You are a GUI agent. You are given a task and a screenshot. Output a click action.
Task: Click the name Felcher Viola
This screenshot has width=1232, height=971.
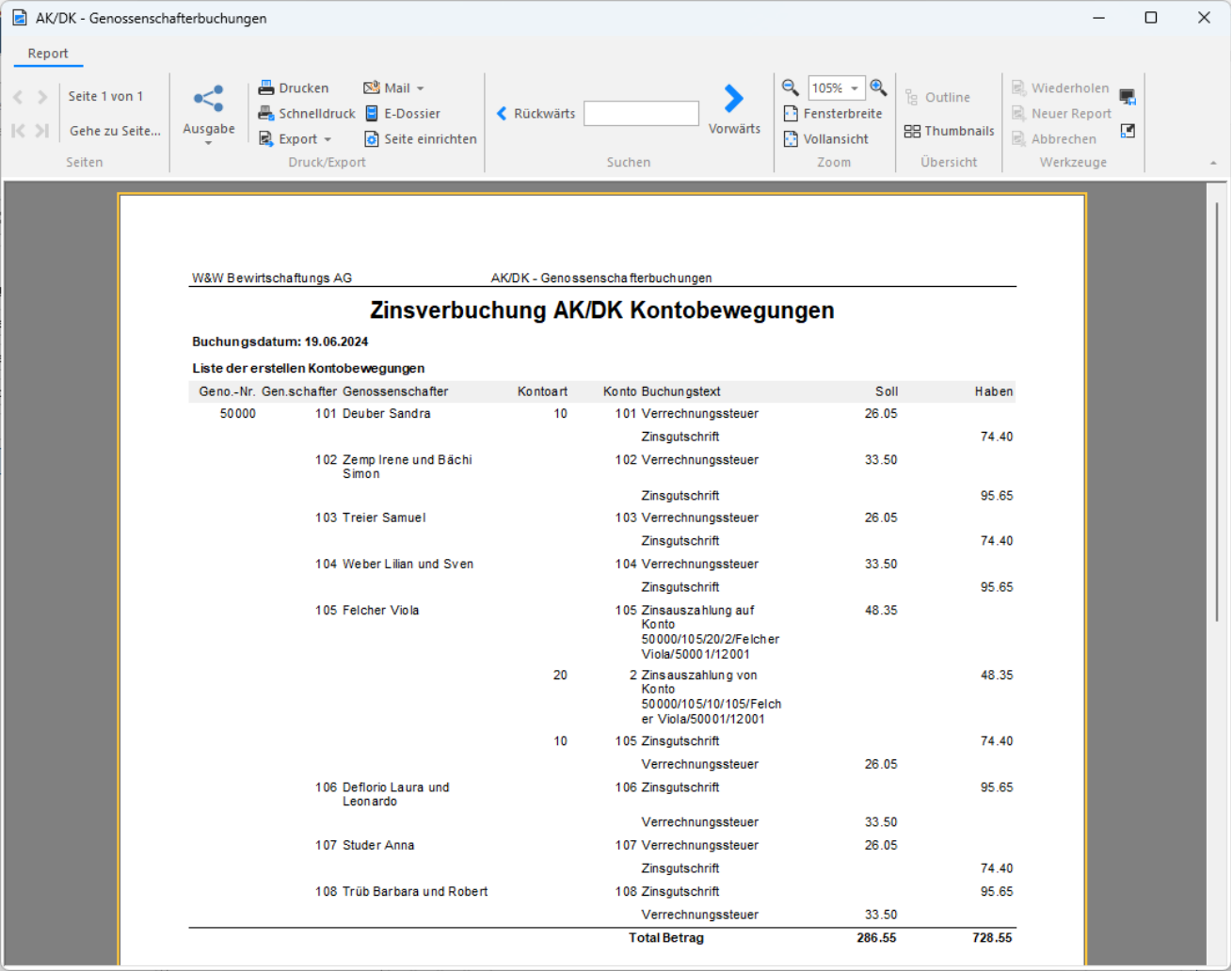(381, 611)
